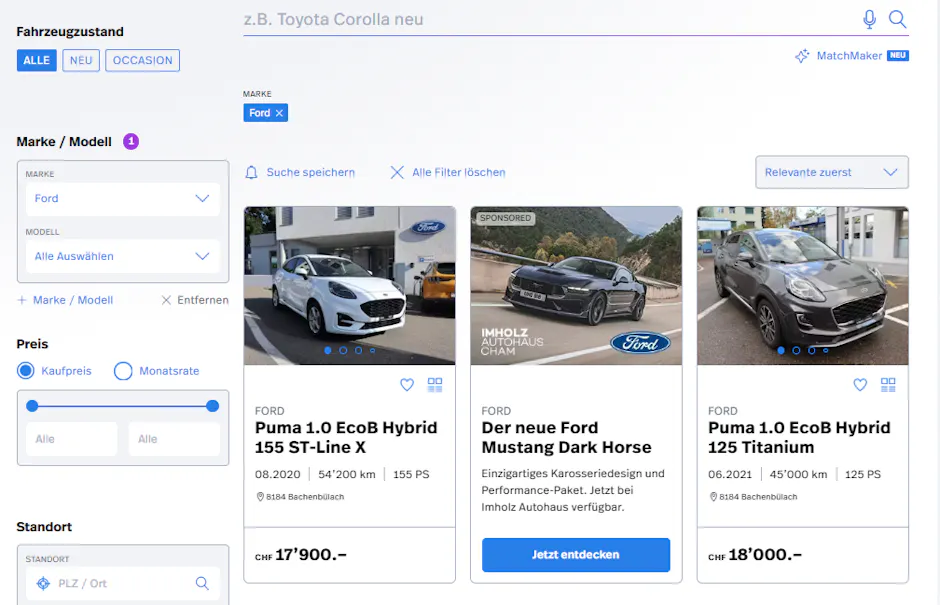This screenshot has height=605, width=940.
Task: Open the white Ford Puma photo
Action: pos(350,285)
